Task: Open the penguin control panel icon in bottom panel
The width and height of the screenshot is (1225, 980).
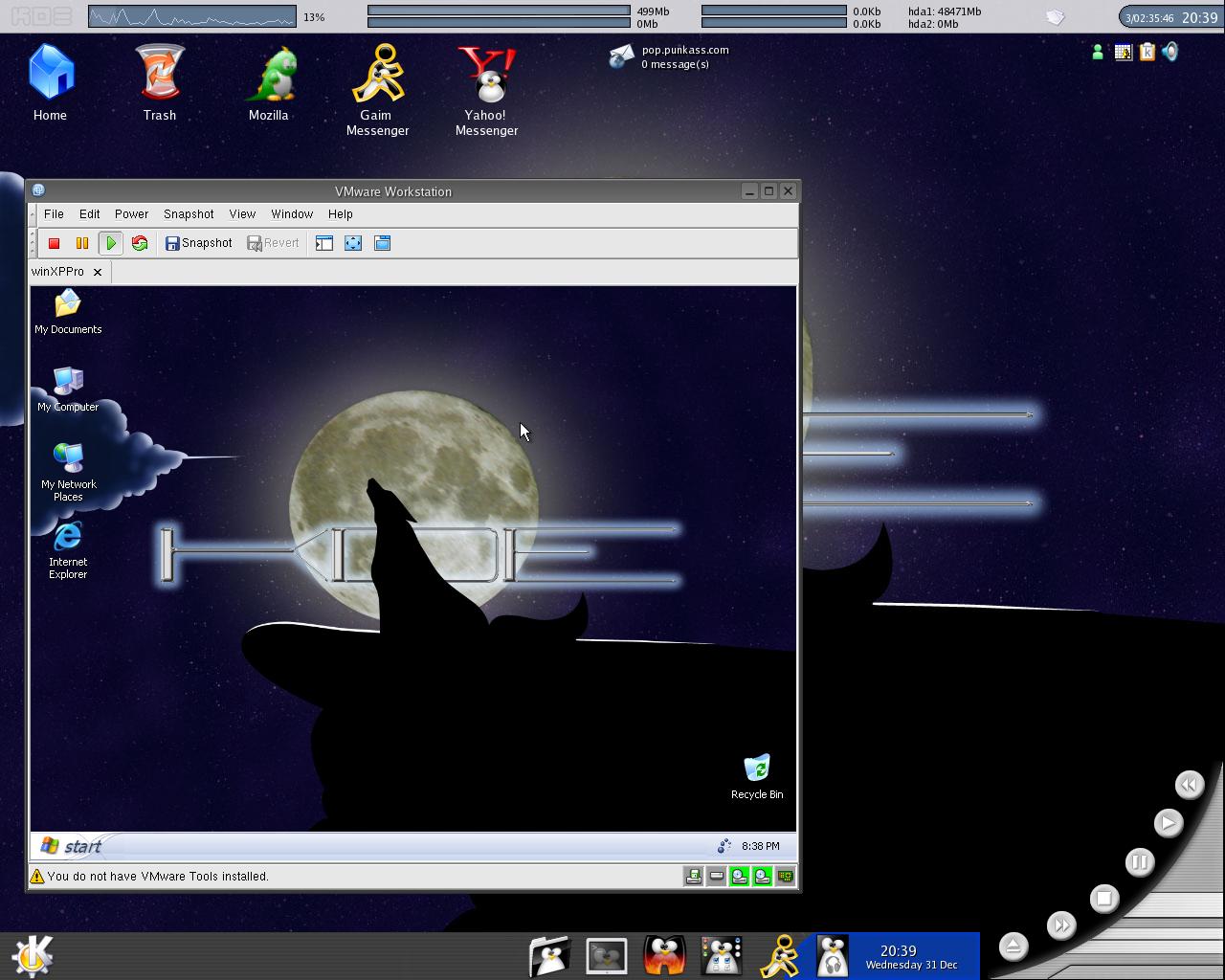Action: pos(722,955)
